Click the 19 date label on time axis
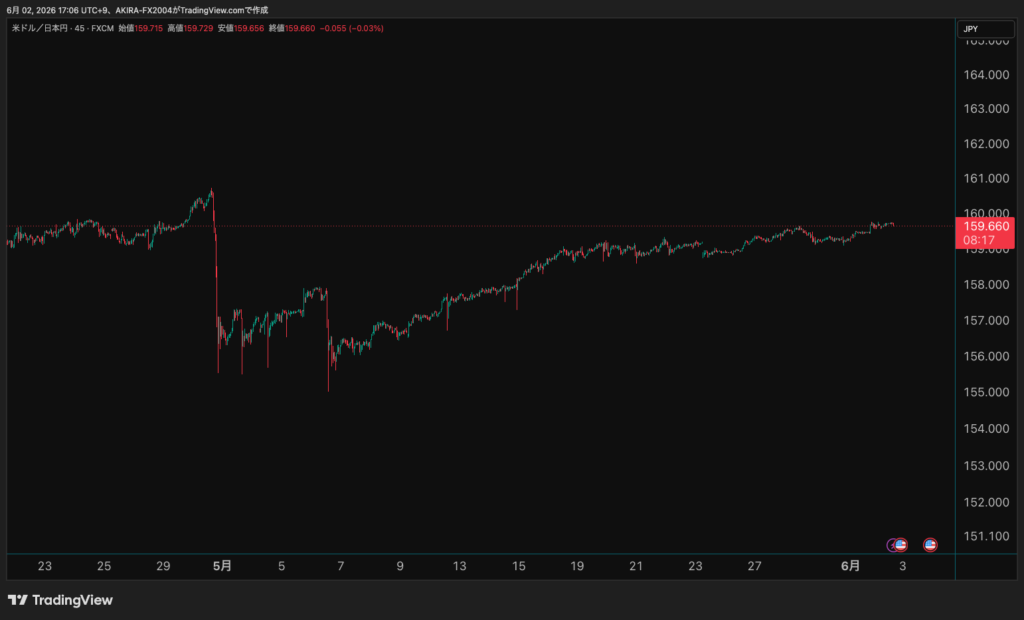 tap(577, 566)
